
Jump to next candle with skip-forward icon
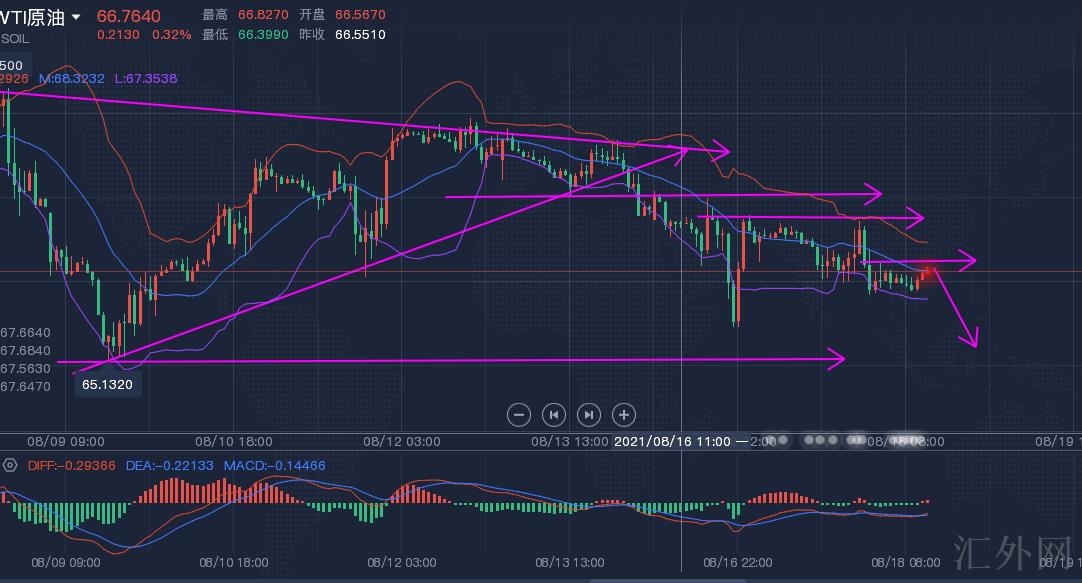tap(589, 414)
